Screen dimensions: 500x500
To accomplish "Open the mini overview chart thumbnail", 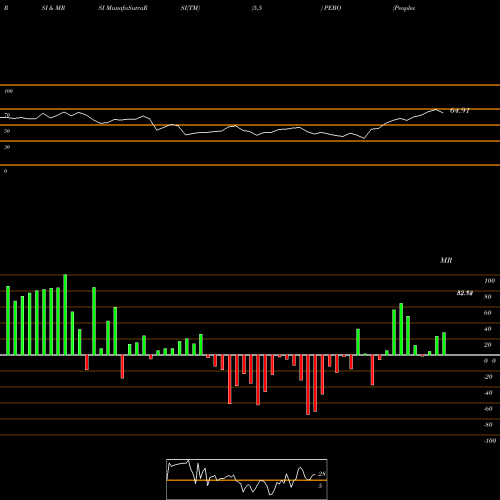I will point(247,479).
